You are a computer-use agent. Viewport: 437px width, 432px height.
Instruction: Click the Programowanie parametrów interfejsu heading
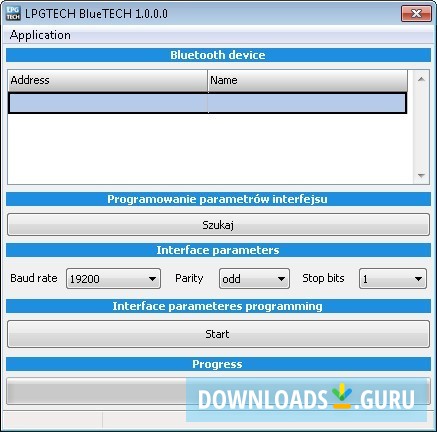click(x=218, y=199)
